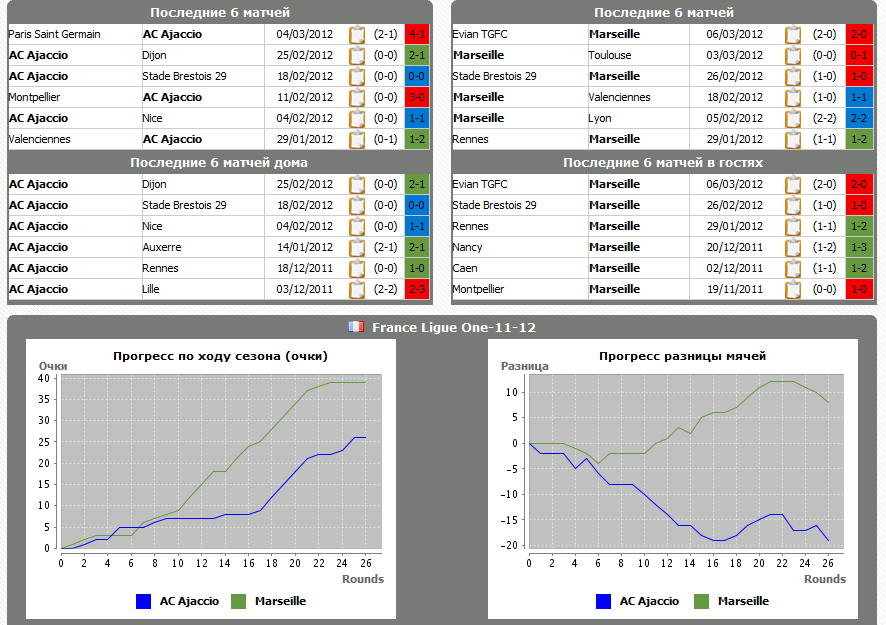Screen dimensions: 886x625
Task: Click the goal difference chart plot area
Action: (686, 461)
